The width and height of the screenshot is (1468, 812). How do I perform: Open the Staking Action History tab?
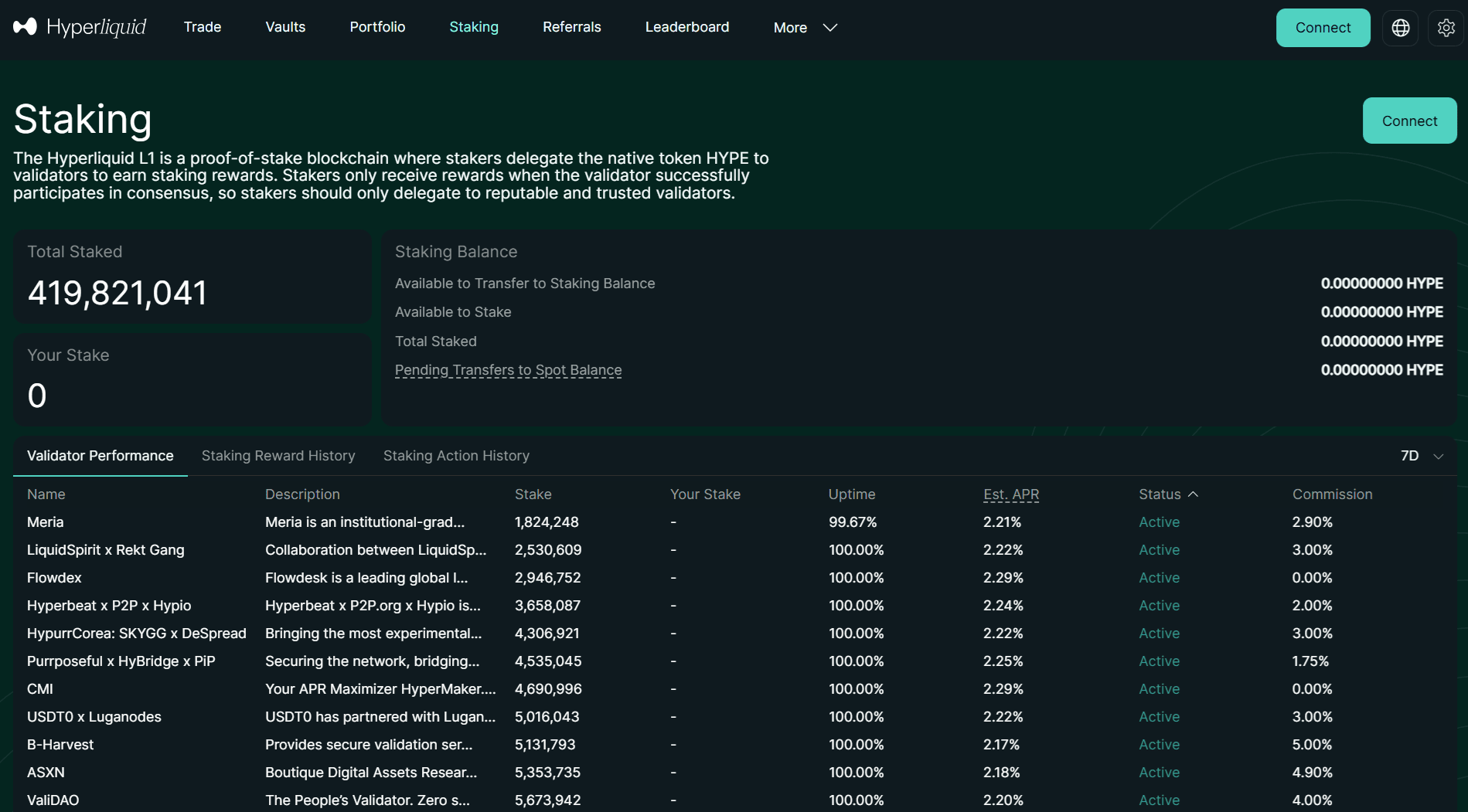(x=456, y=456)
